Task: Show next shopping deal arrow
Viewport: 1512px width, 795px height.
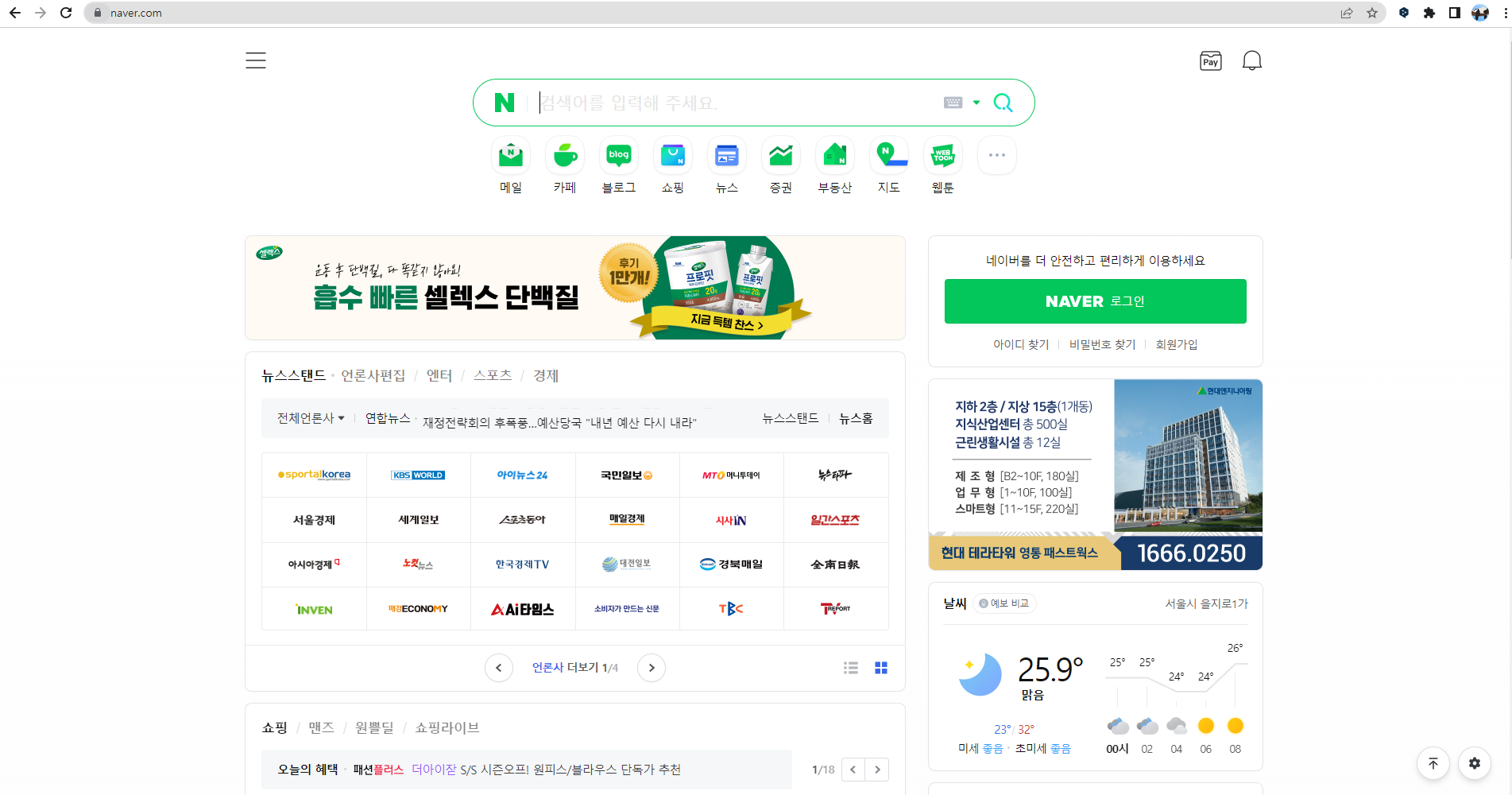Action: (x=877, y=770)
